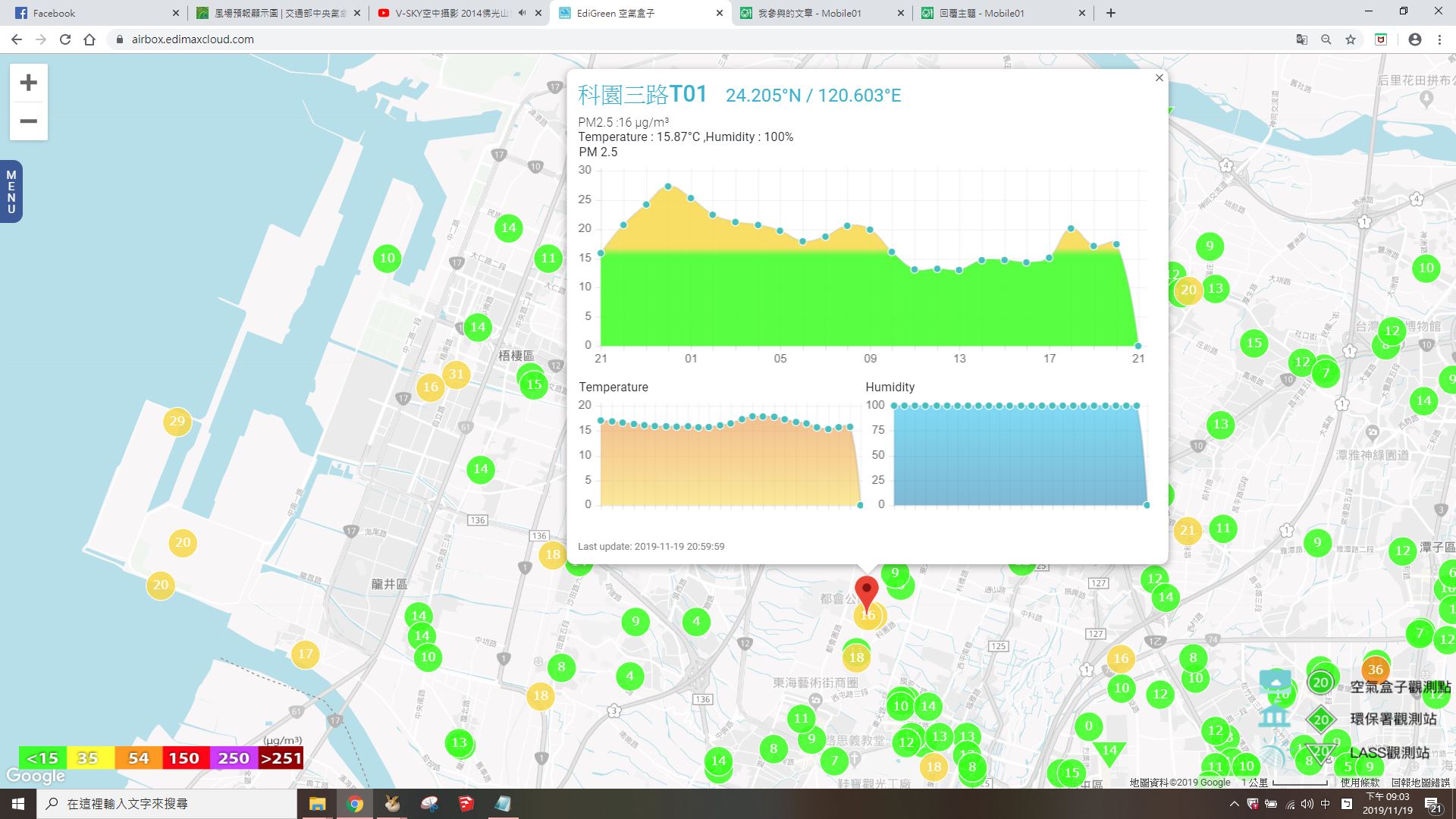Select the yellow 29 marker near harbor

177,422
